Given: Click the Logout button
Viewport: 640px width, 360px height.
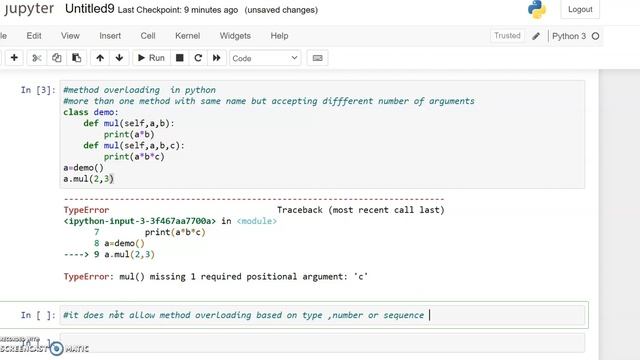Looking at the screenshot, I should (x=580, y=9).
